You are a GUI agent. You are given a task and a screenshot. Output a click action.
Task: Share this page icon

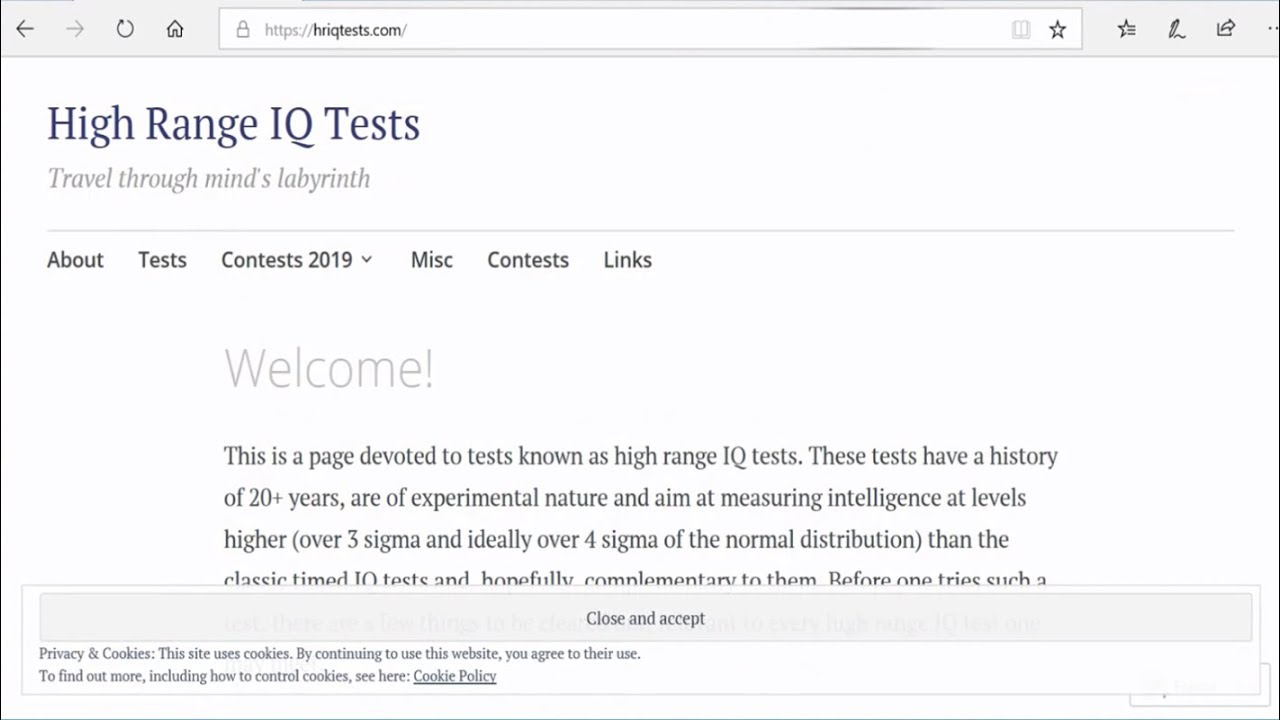click(1226, 29)
